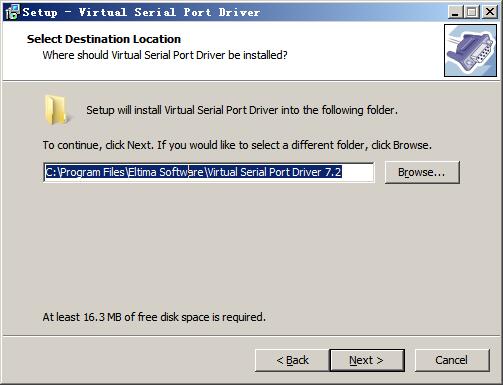Click the "Where should Virtual Serial Port Driver be installed?" text
The width and height of the screenshot is (503, 385).
point(165,55)
